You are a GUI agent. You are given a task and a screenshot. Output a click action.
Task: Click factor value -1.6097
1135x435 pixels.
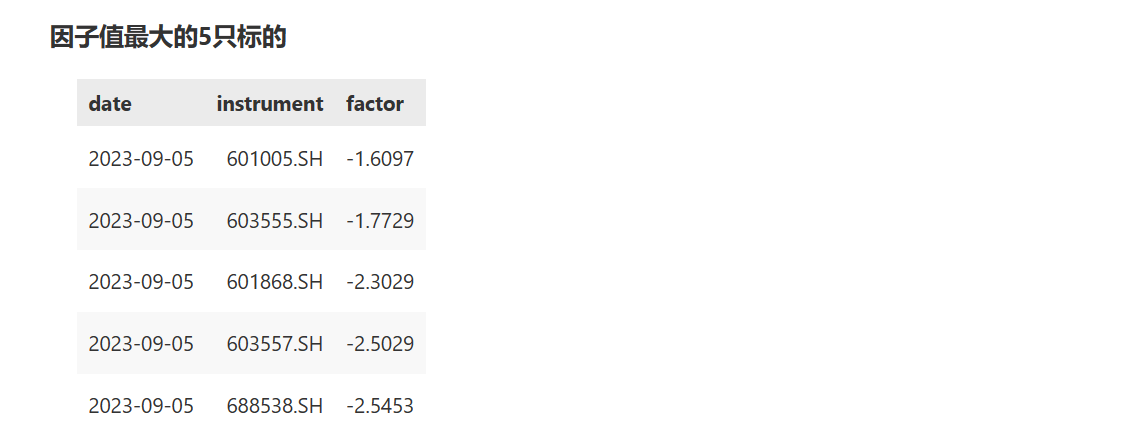[380, 158]
